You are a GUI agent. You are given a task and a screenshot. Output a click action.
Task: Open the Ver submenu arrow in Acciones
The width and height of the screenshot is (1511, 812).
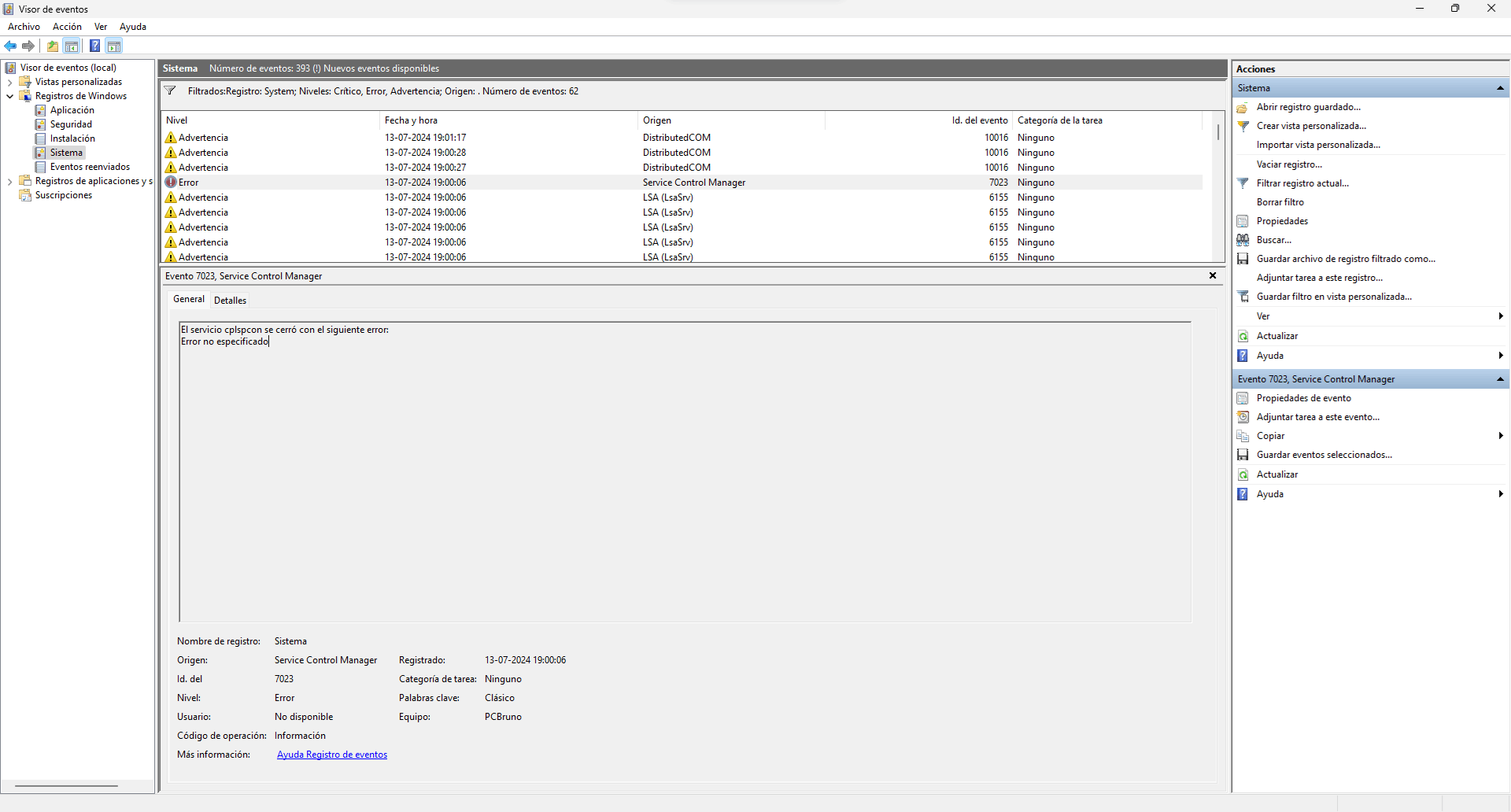1501,316
